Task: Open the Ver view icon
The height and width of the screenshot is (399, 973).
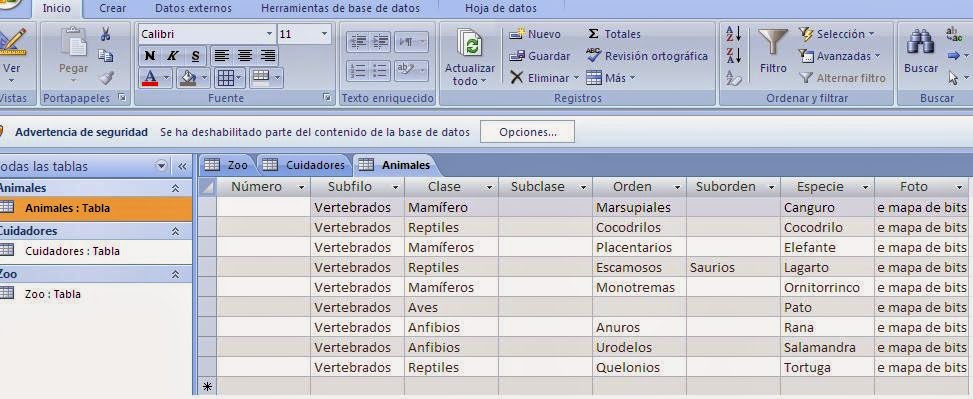Action: pyautogui.click(x=12, y=42)
